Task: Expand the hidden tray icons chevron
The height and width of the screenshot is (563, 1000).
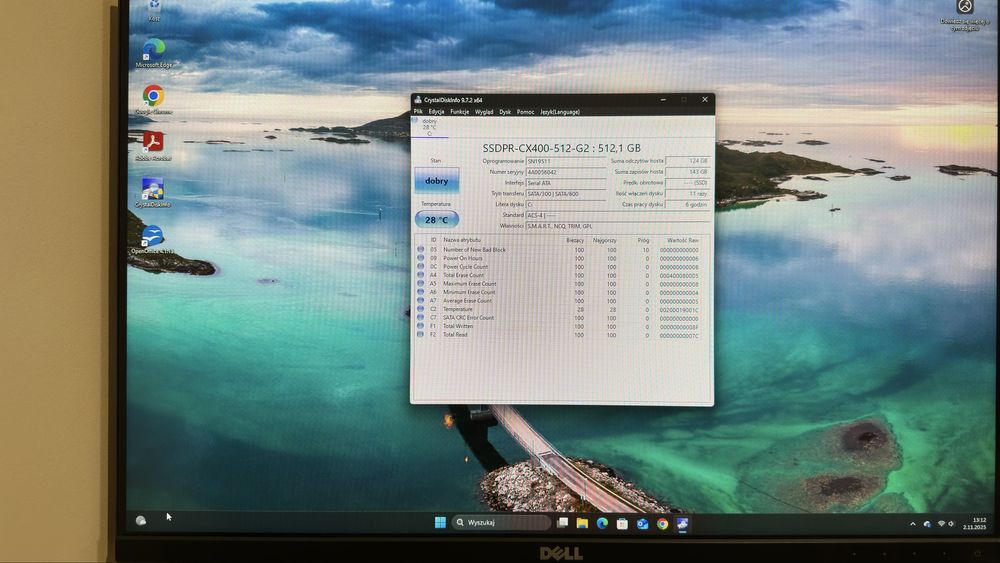Action: (913, 523)
